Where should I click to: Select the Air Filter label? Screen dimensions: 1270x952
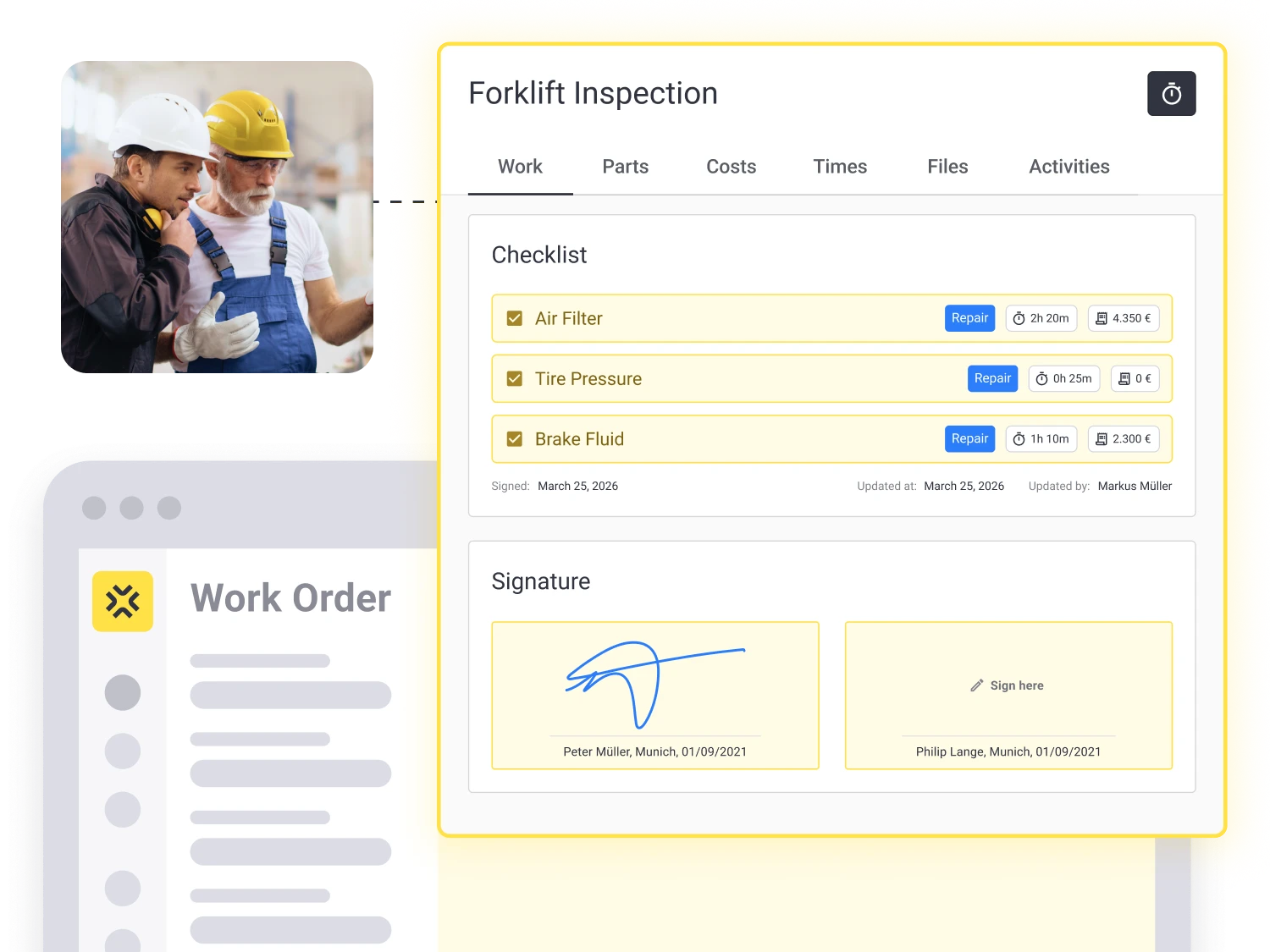568,318
